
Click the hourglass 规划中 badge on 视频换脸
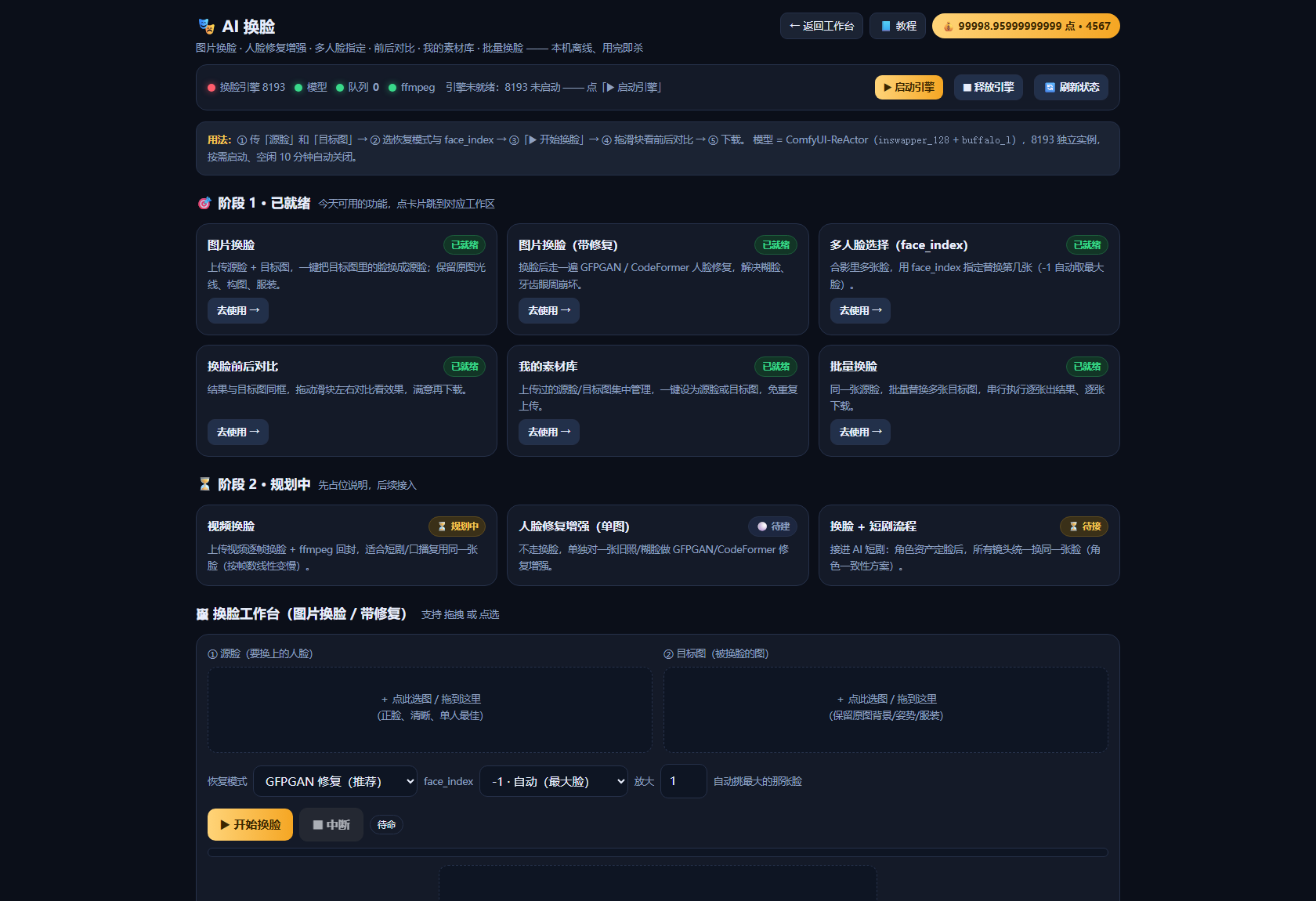click(457, 526)
